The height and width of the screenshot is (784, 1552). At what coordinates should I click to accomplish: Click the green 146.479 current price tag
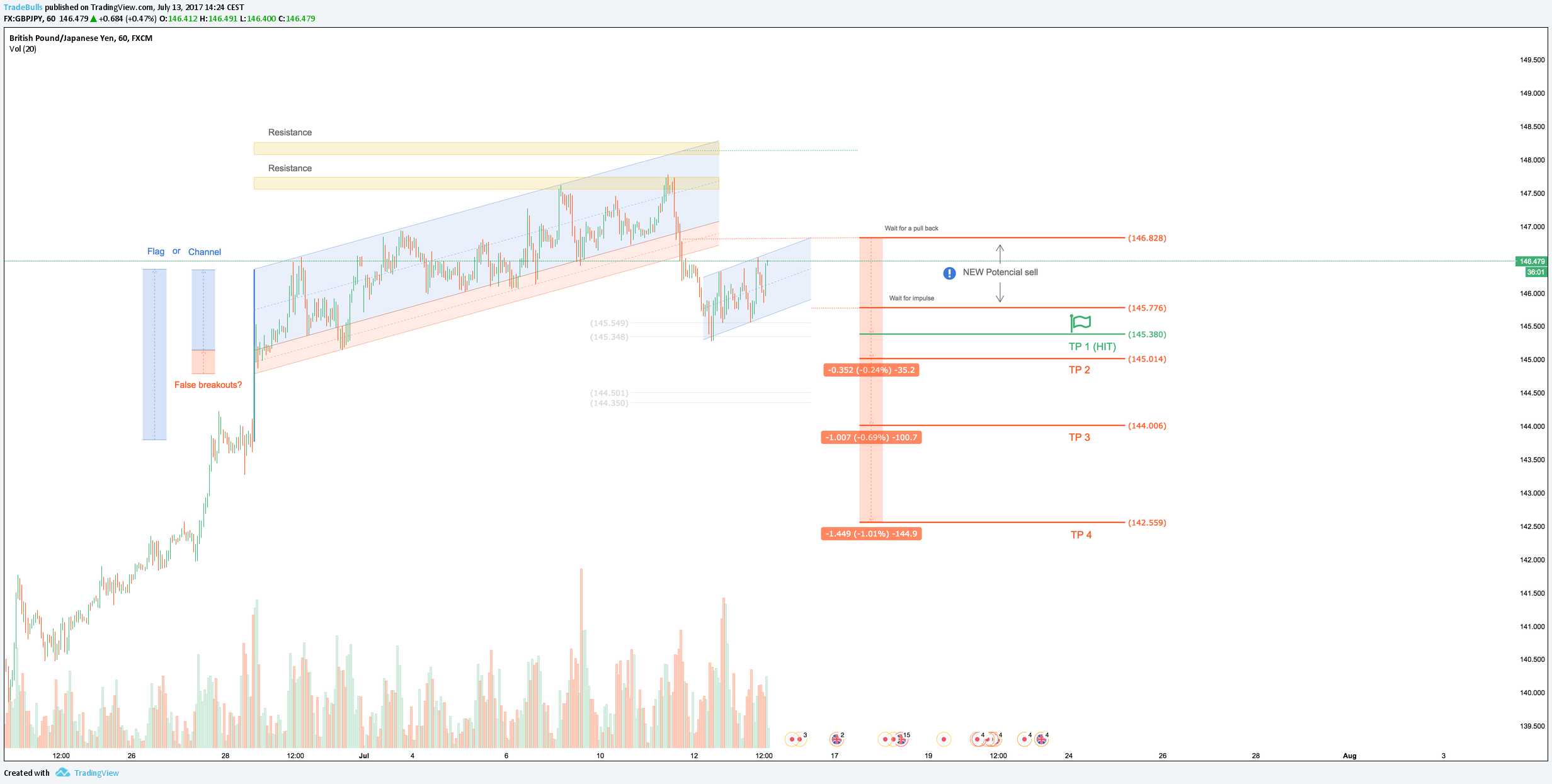pos(1532,261)
